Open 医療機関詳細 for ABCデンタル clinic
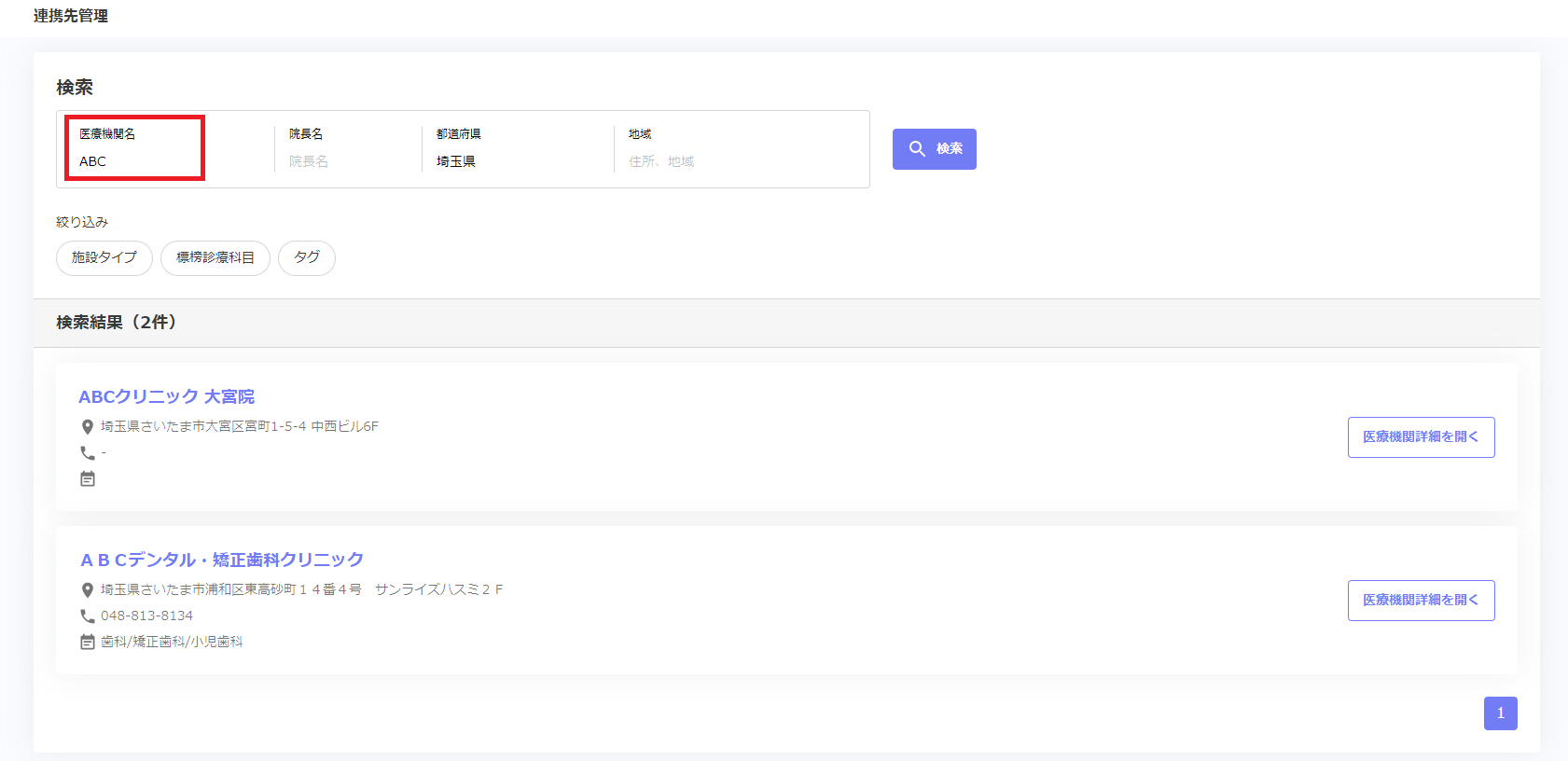Viewport: 1568px width, 761px height. pos(1421,601)
